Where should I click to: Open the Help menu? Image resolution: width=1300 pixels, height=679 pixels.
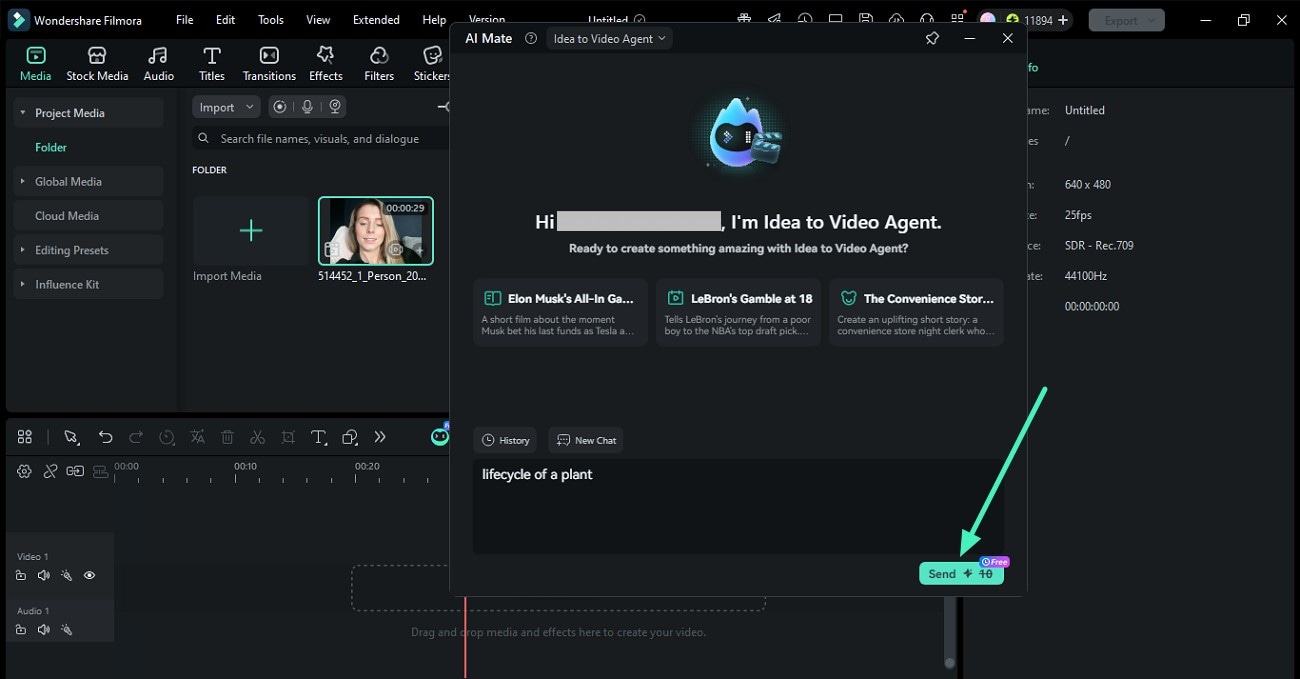click(434, 20)
